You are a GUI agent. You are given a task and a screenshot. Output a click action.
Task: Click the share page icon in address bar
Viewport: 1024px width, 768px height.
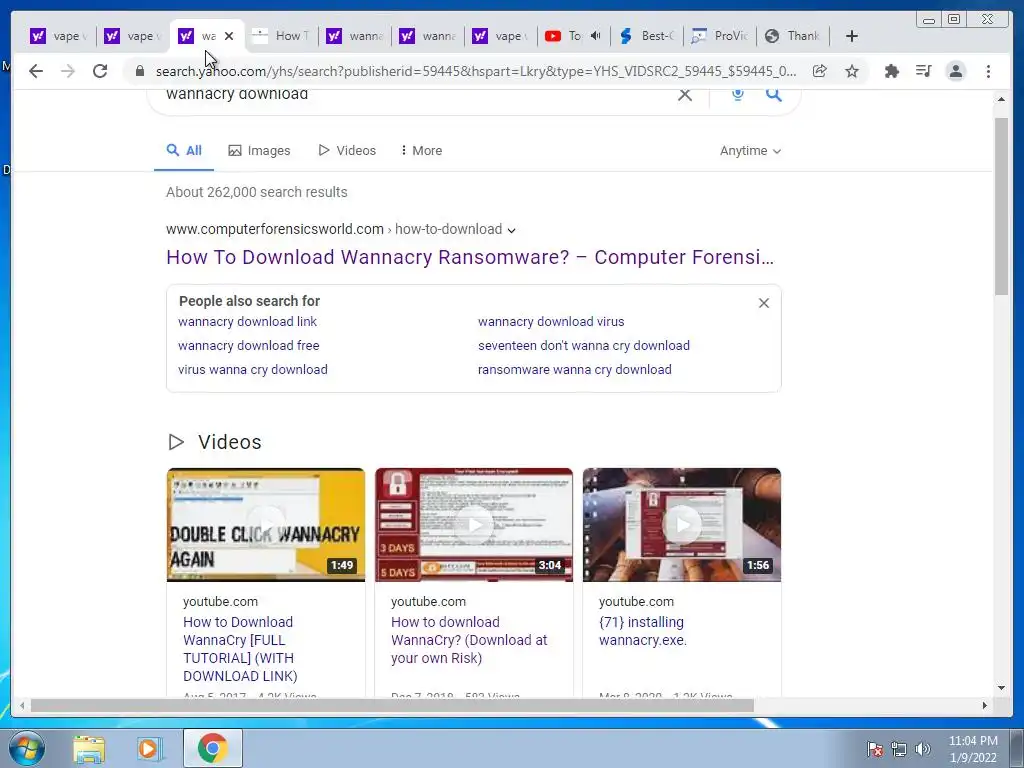point(820,71)
